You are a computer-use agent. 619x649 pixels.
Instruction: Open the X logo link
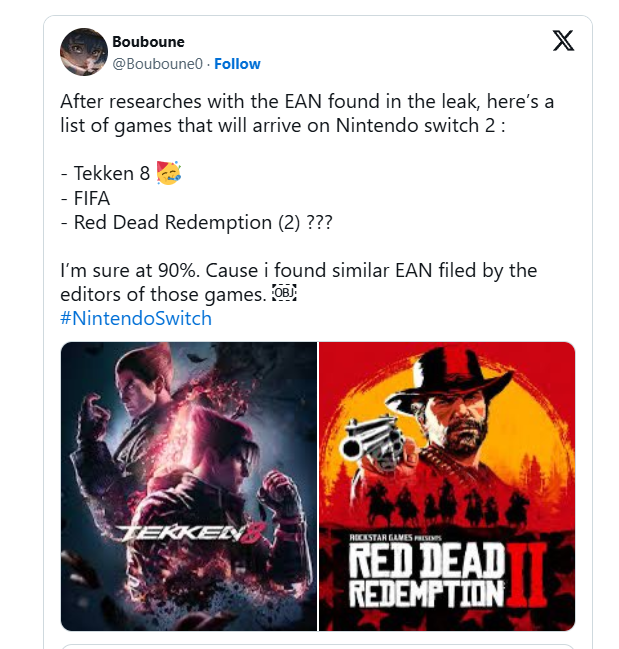[x=563, y=41]
